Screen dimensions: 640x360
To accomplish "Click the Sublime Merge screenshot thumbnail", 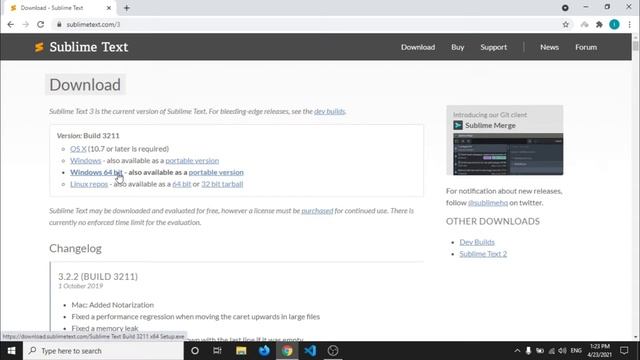I will click(508, 154).
